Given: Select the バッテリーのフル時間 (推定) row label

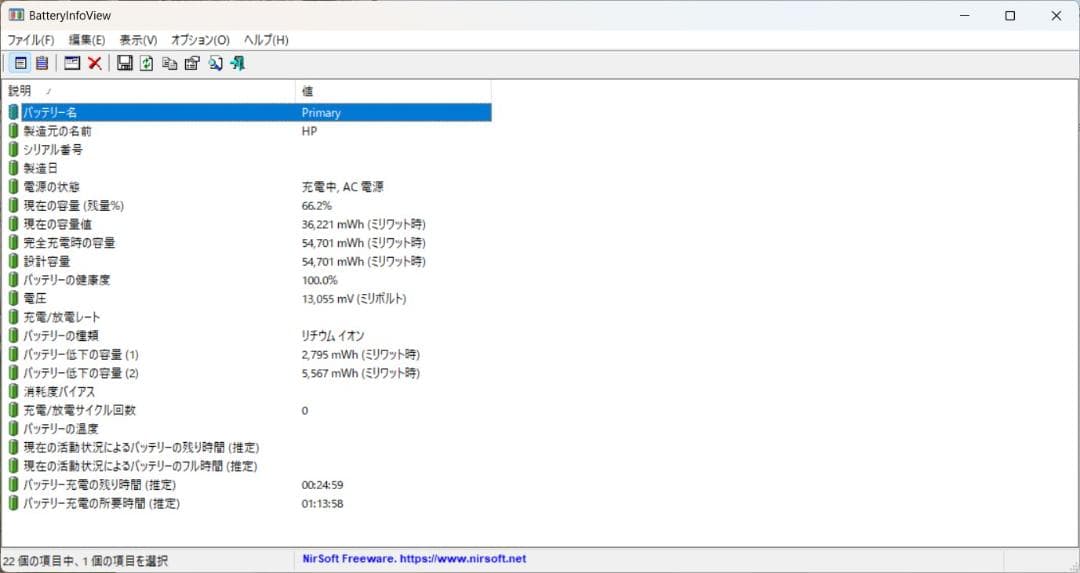Looking at the screenshot, I should 141,466.
